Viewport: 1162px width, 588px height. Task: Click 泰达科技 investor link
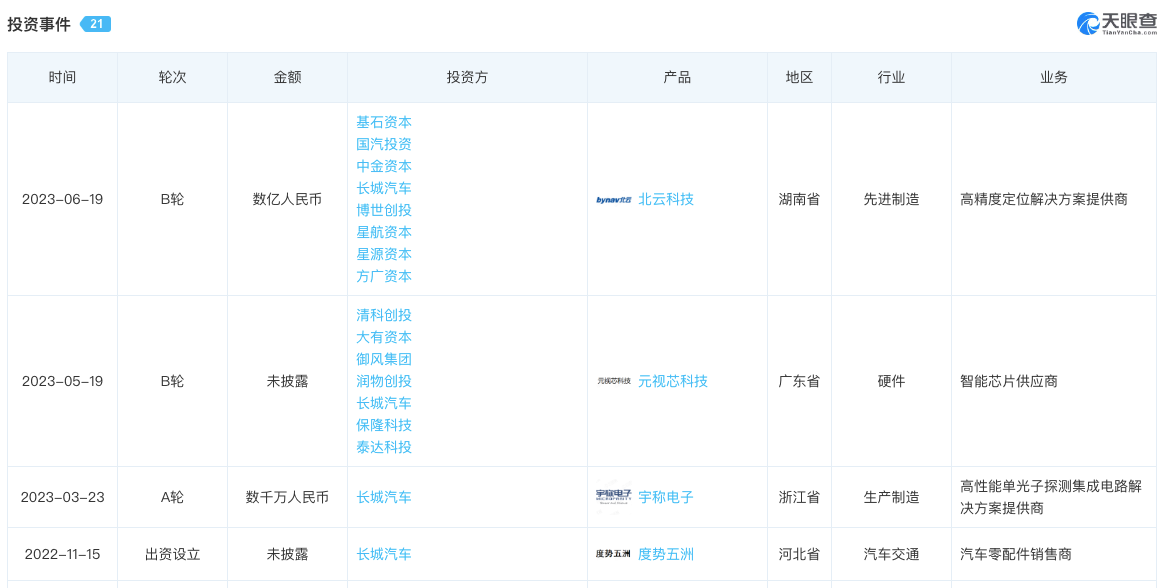coord(384,447)
